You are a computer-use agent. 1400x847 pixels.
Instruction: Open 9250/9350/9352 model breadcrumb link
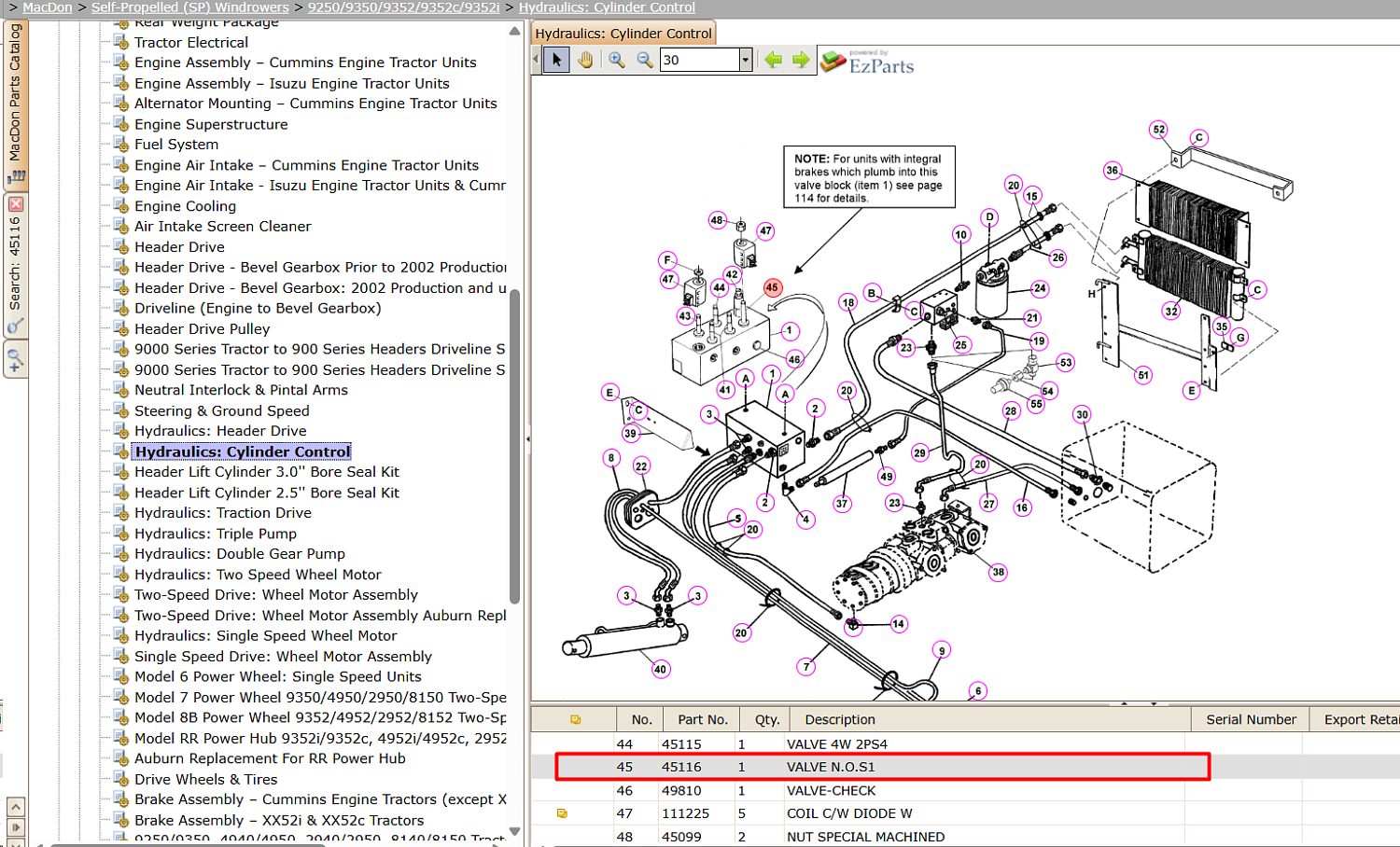tap(404, 7)
